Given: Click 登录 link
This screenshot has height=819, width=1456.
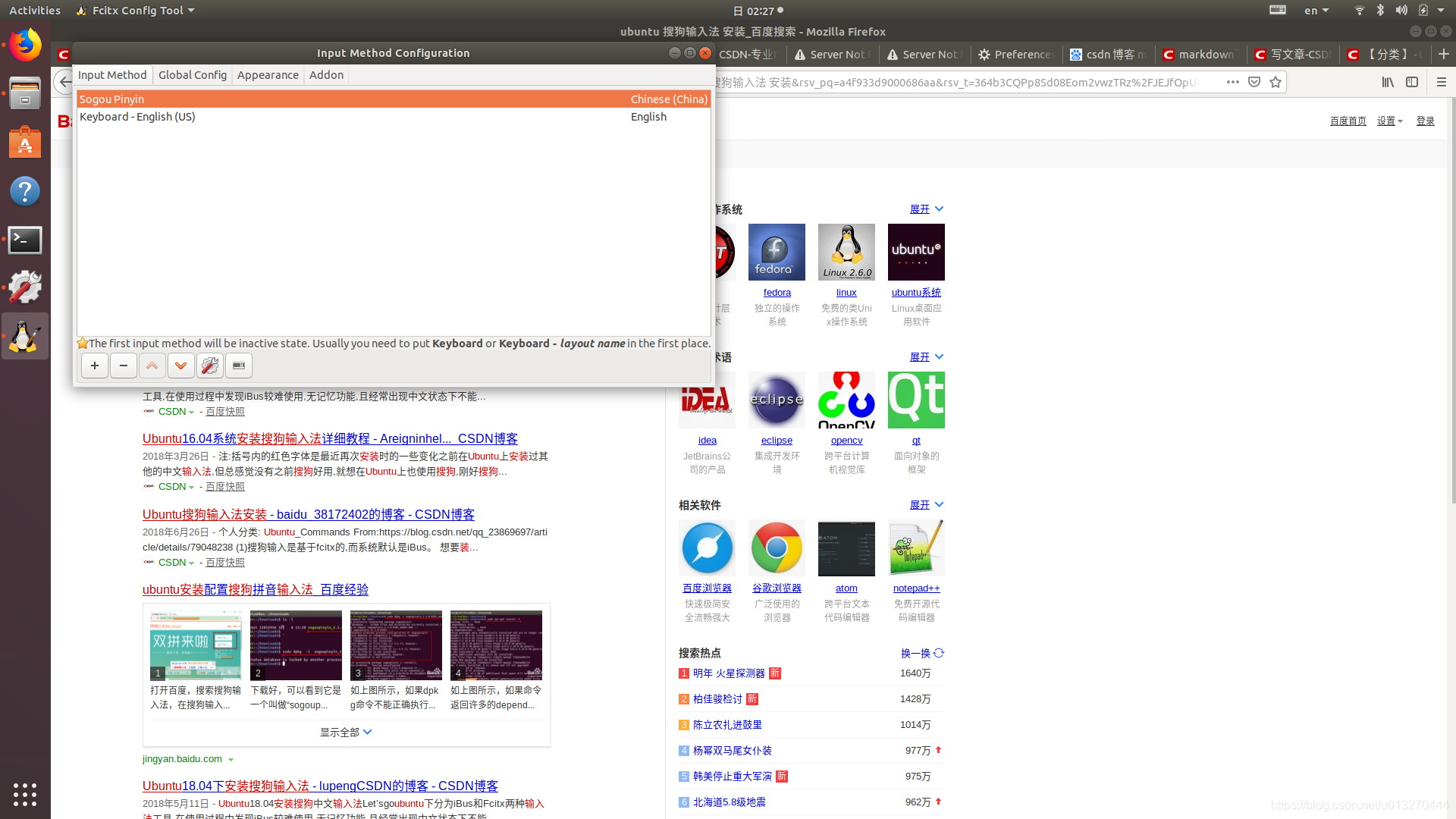Looking at the screenshot, I should (1426, 121).
